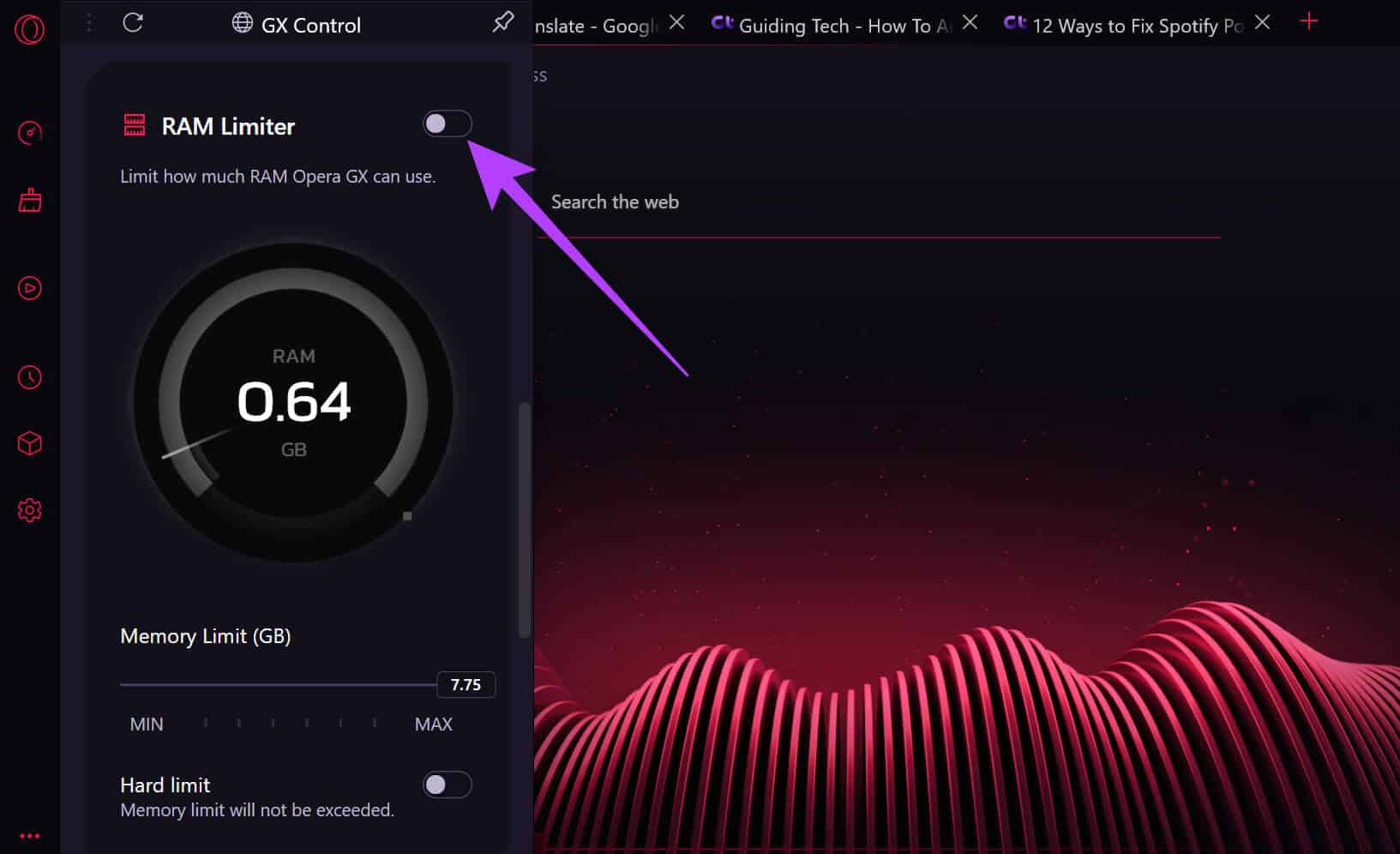
Task: Pin the GX Control panel
Action: point(503,22)
